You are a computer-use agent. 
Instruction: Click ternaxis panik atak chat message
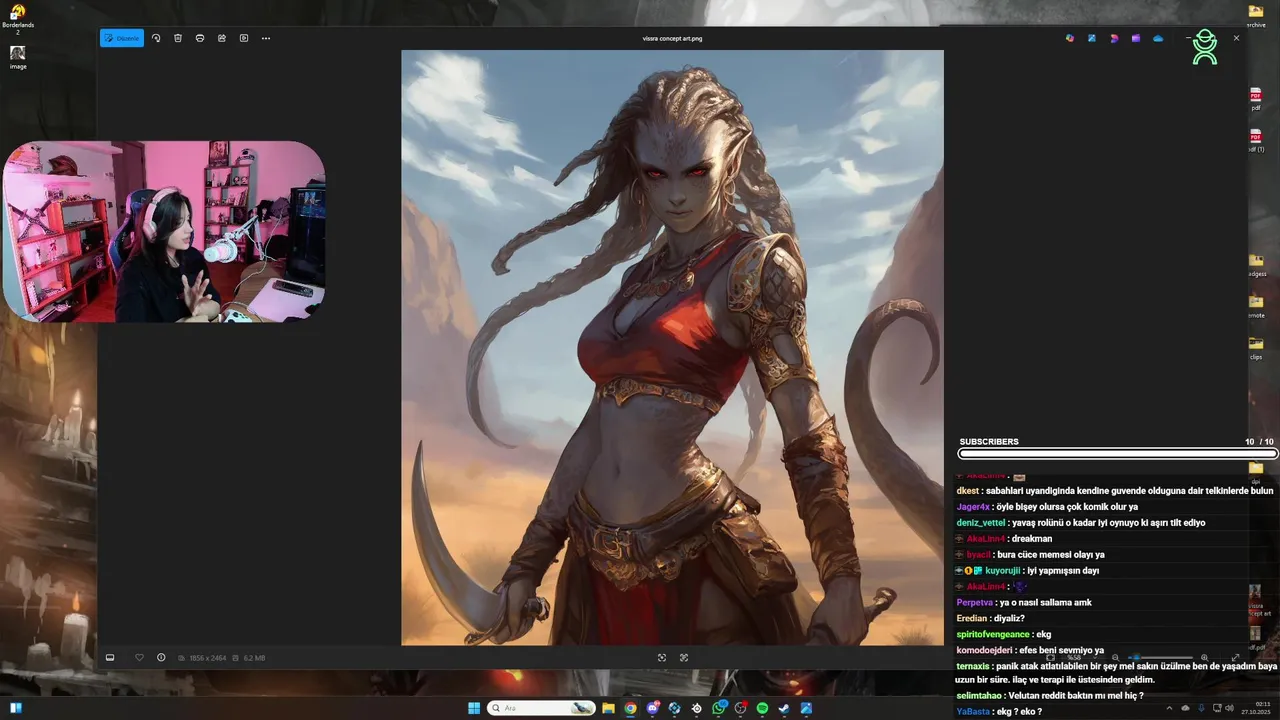[x=1117, y=673]
